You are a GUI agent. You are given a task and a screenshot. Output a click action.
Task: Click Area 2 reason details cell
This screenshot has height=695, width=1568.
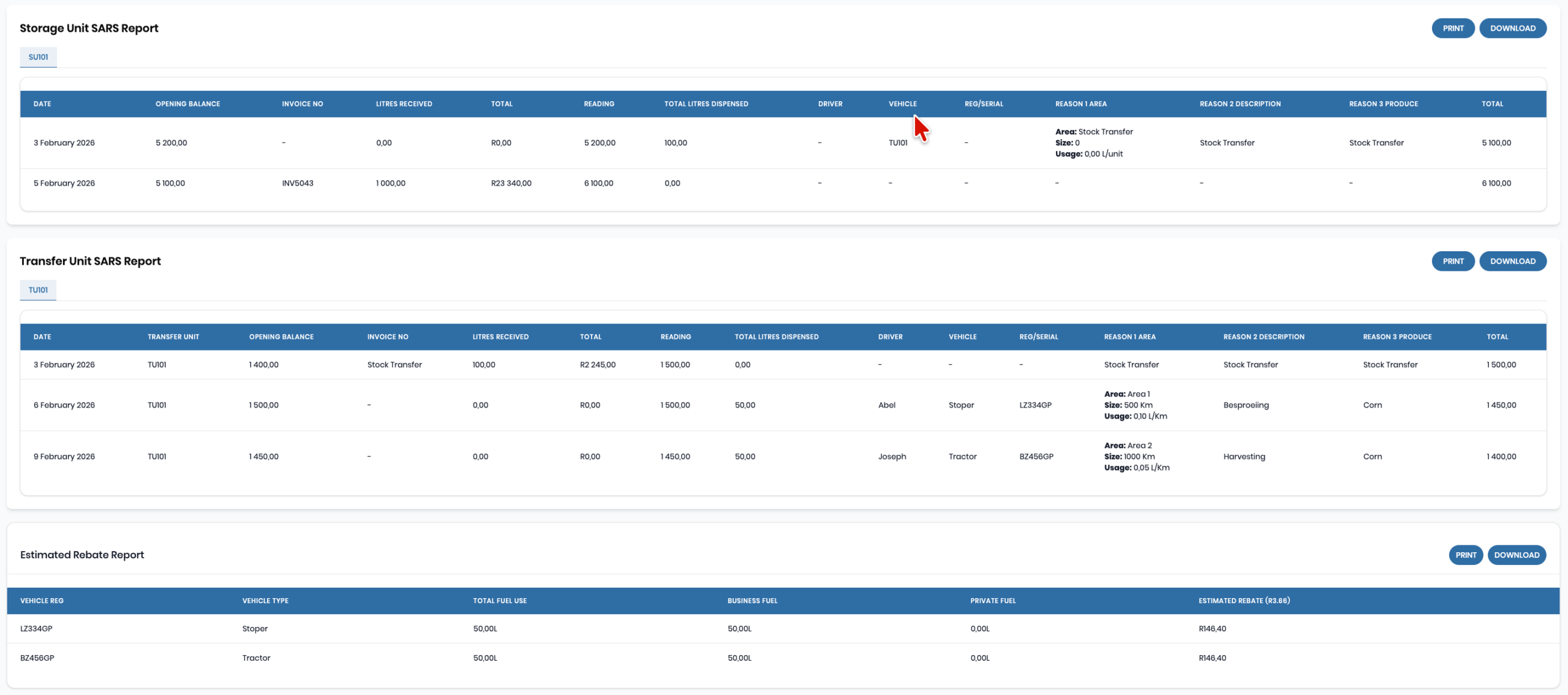click(x=1137, y=457)
